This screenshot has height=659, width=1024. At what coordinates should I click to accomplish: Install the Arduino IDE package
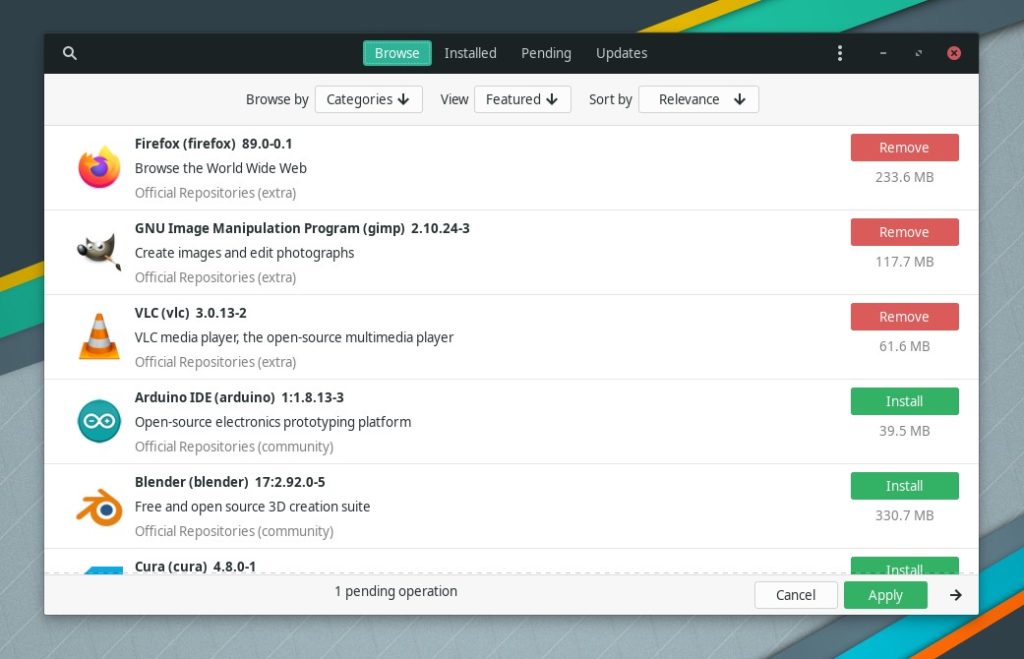pyautogui.click(x=904, y=401)
